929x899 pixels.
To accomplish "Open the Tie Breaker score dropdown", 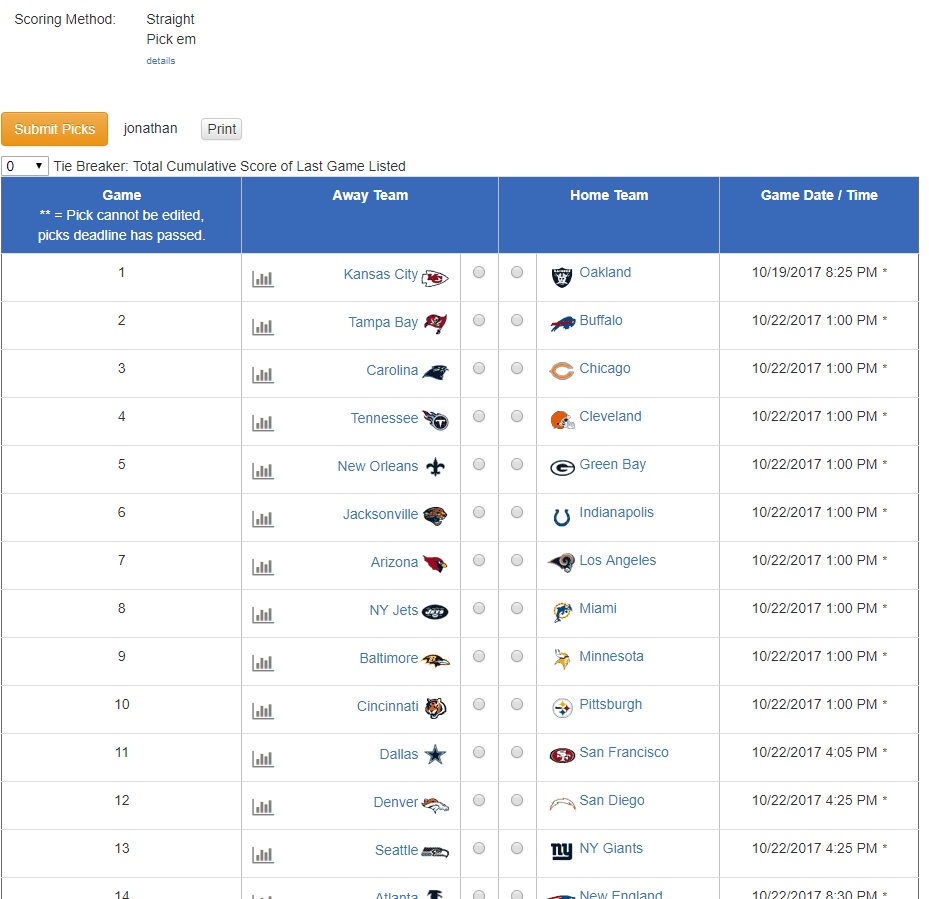I will click(25, 166).
